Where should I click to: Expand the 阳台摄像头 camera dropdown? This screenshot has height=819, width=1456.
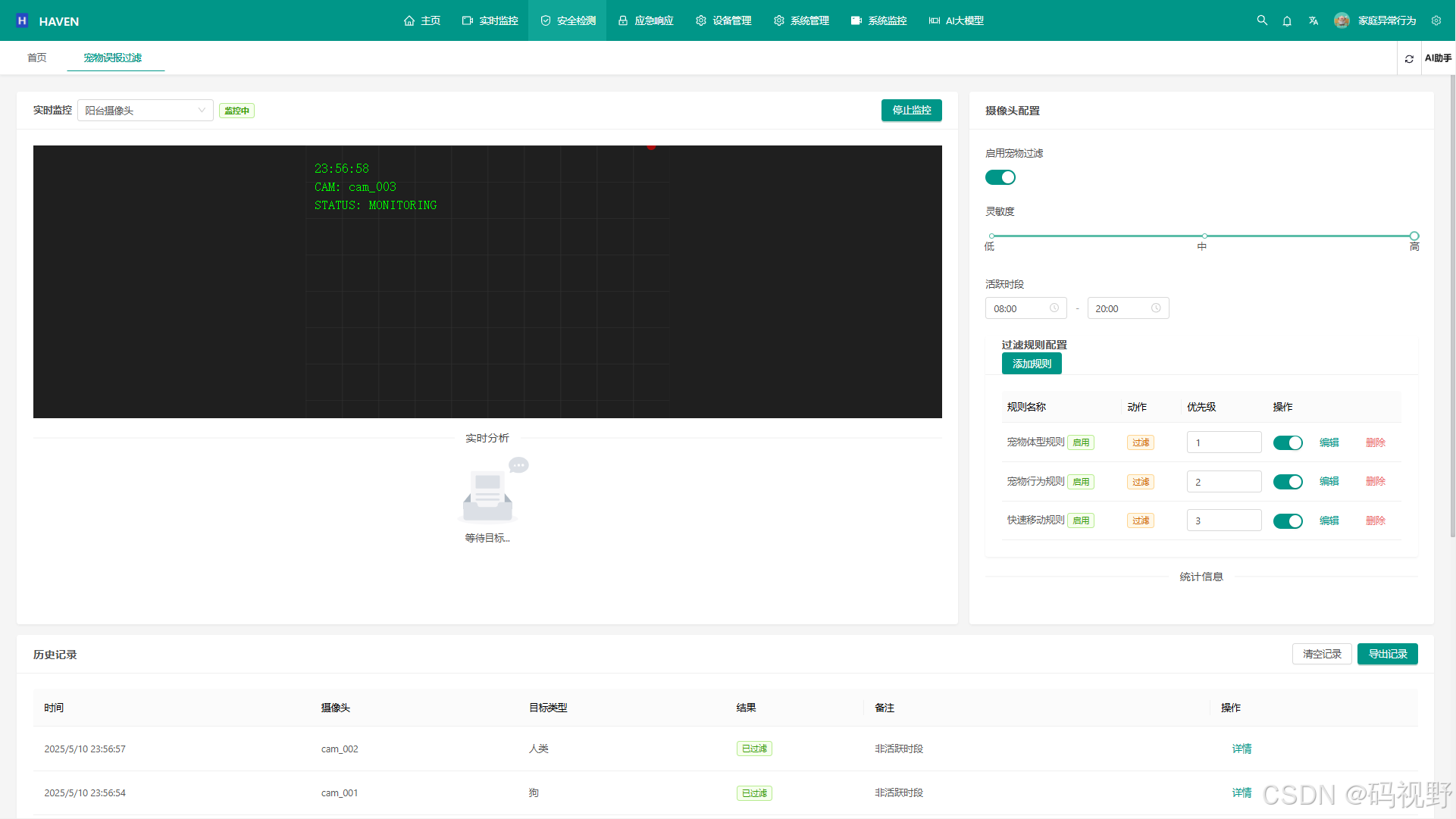[x=145, y=111]
